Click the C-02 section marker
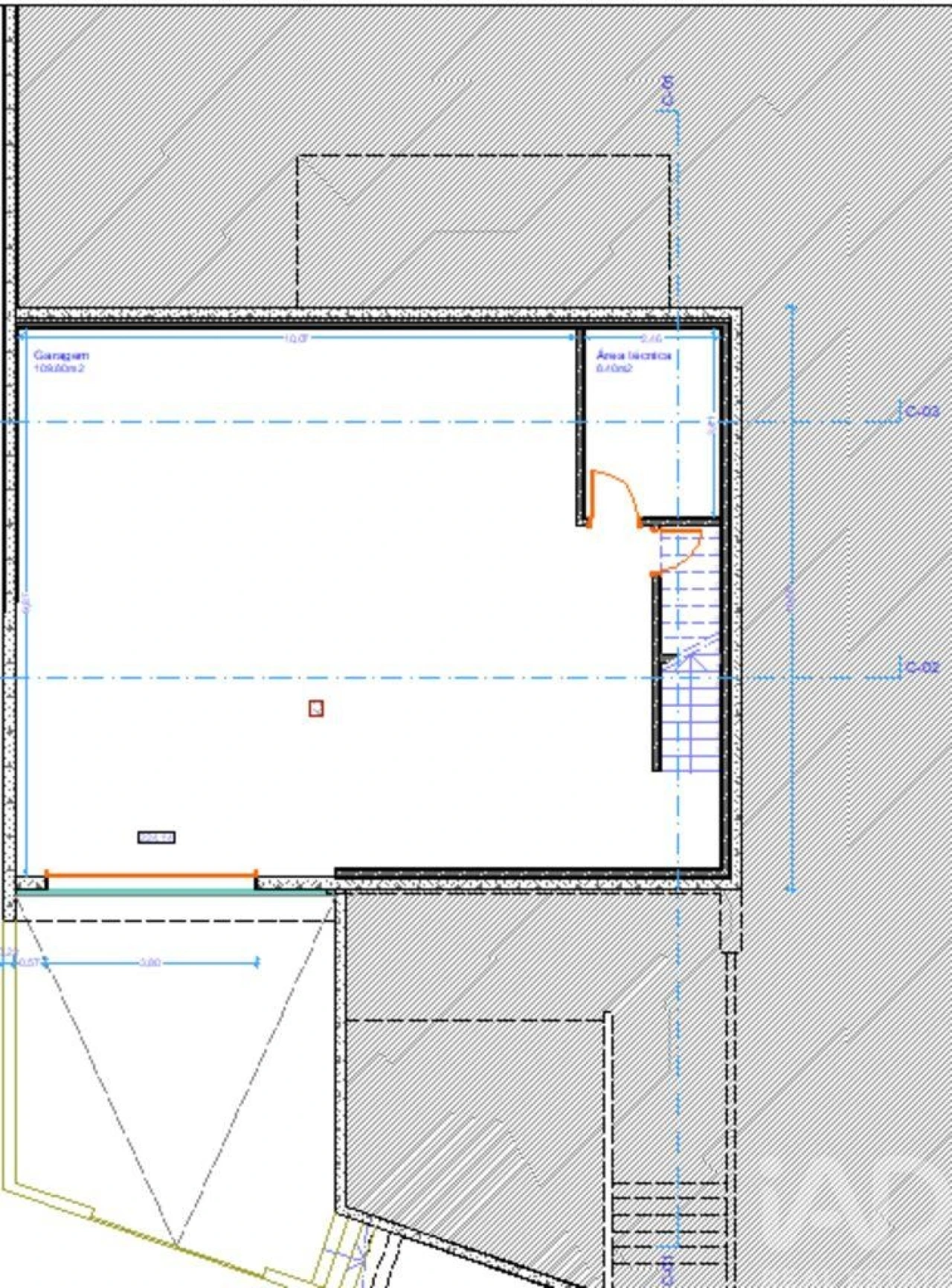Screen dimensions: 952x1288 click(x=921, y=667)
